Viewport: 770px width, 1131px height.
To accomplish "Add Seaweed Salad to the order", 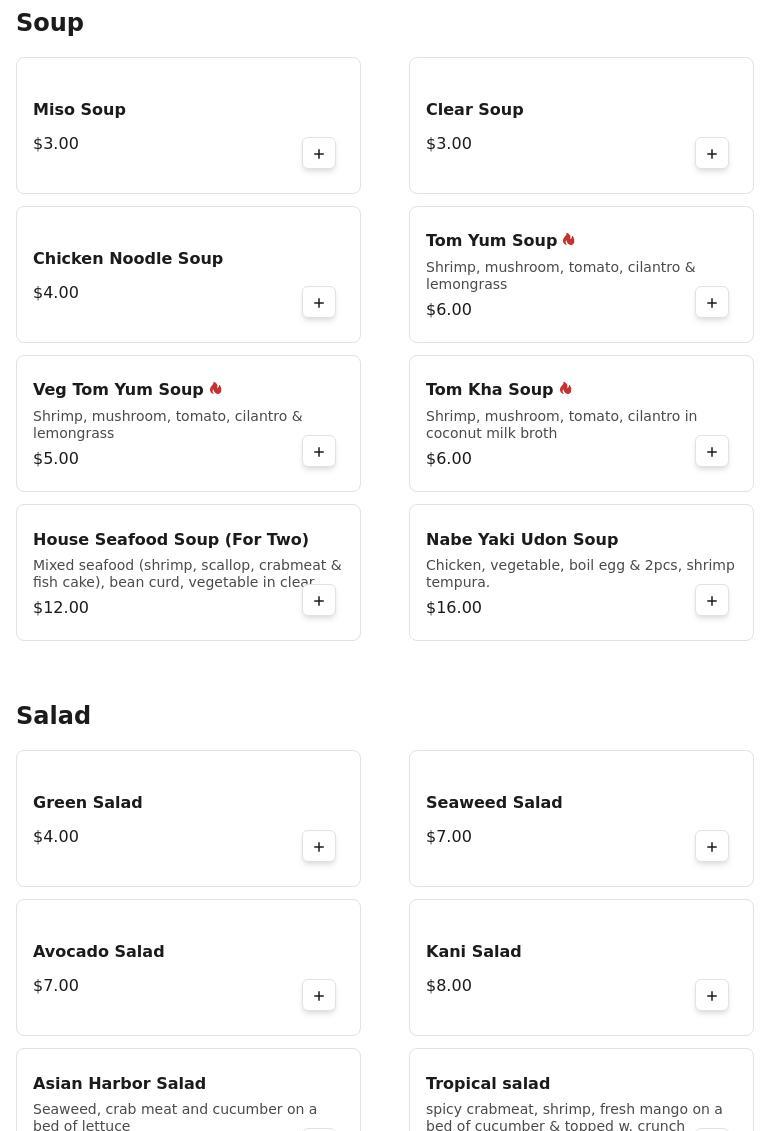I will pos(712,847).
